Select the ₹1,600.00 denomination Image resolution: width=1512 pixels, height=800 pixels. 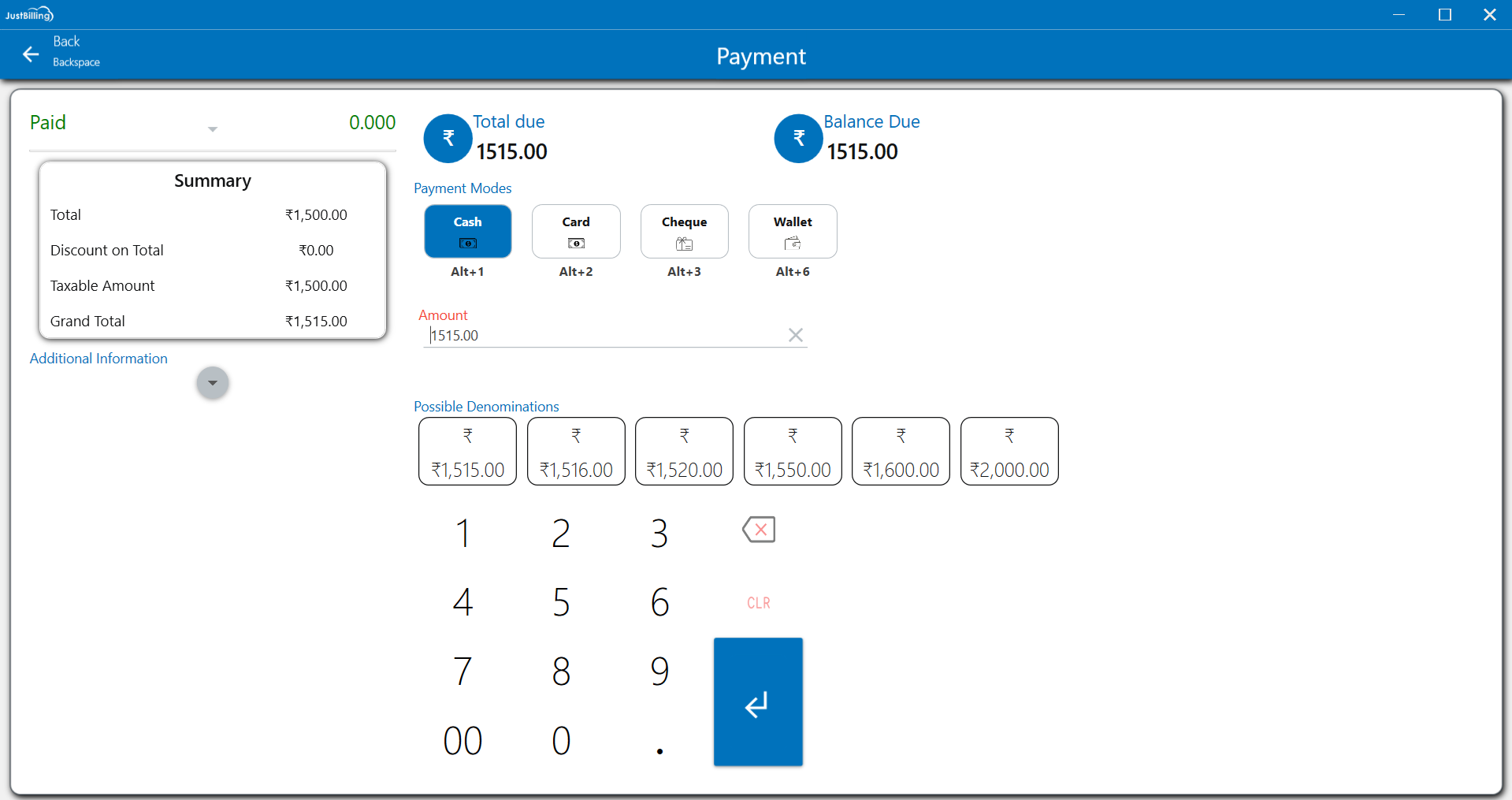[901, 452]
